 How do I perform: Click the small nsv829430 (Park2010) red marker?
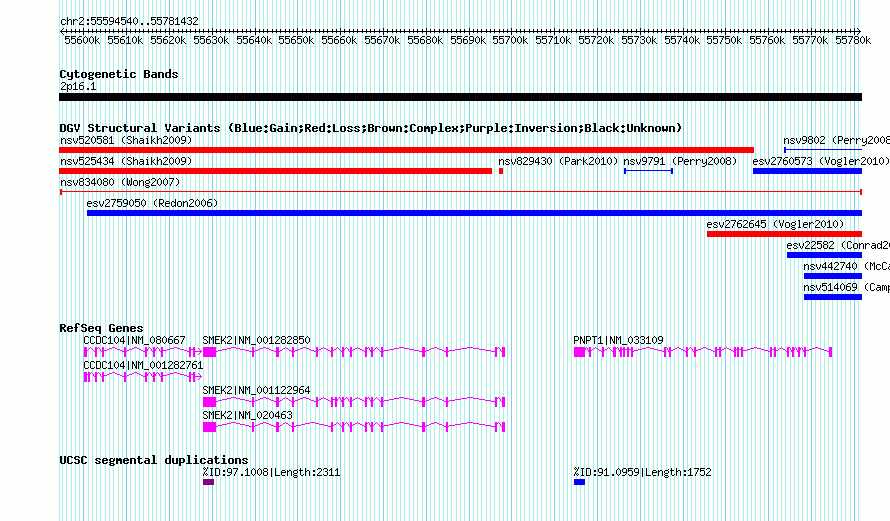click(x=501, y=171)
